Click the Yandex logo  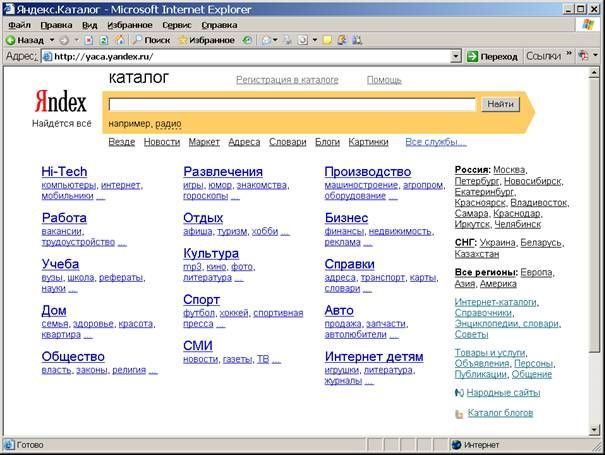61,102
